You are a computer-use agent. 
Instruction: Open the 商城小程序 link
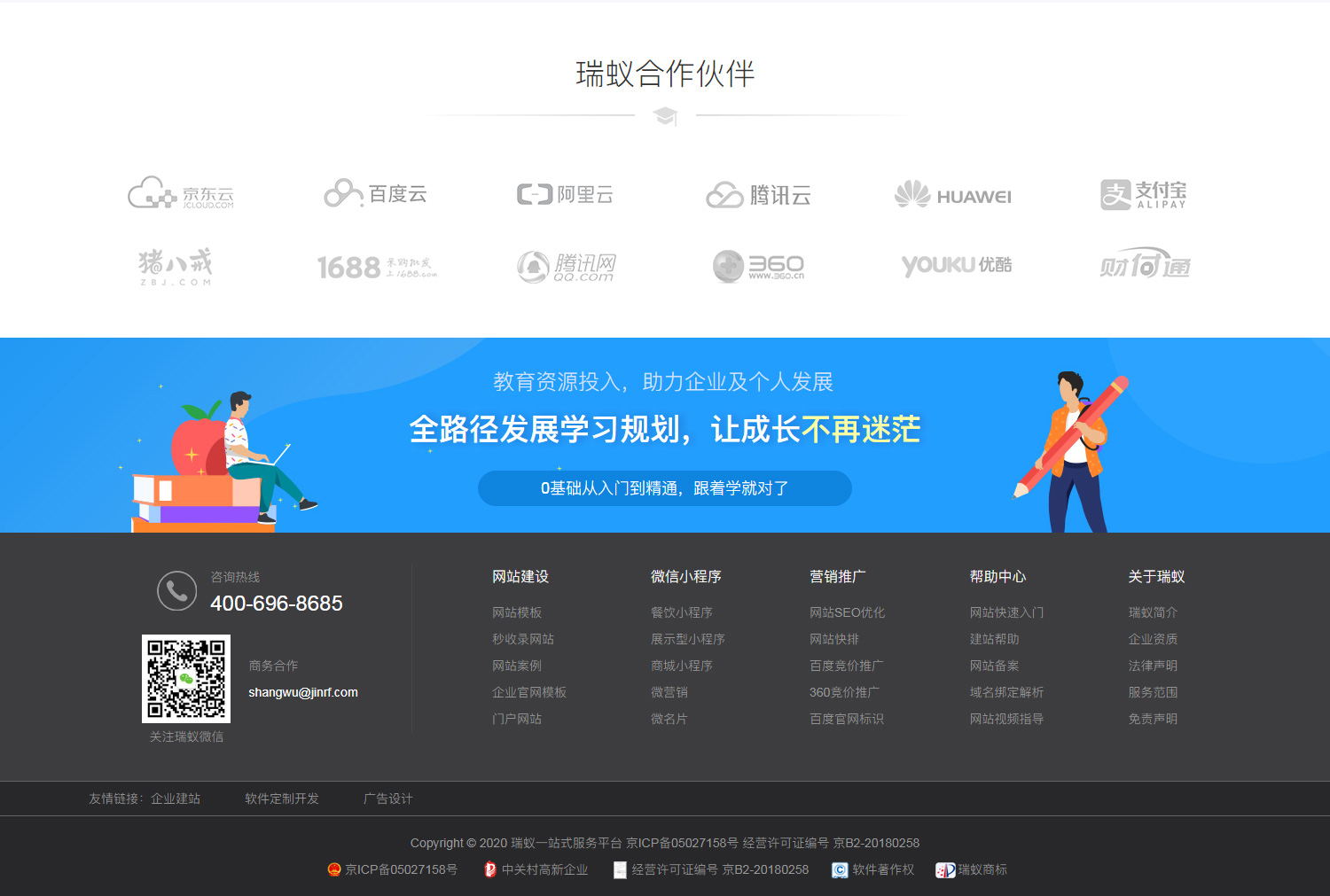pyautogui.click(x=682, y=666)
